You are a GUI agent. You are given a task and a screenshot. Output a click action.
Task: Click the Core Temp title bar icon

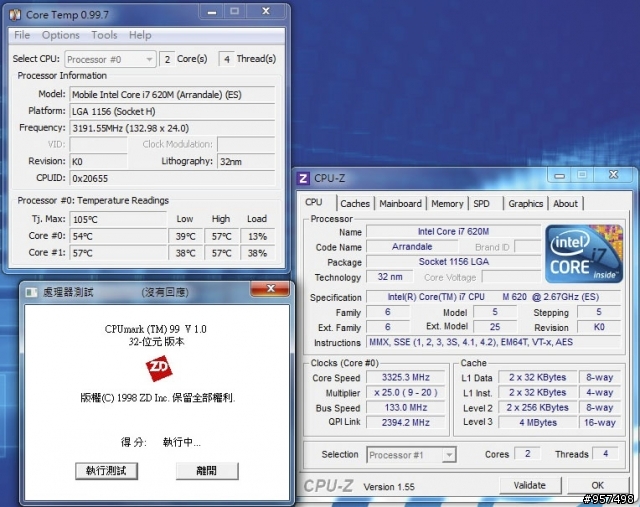pyautogui.click(x=15, y=15)
